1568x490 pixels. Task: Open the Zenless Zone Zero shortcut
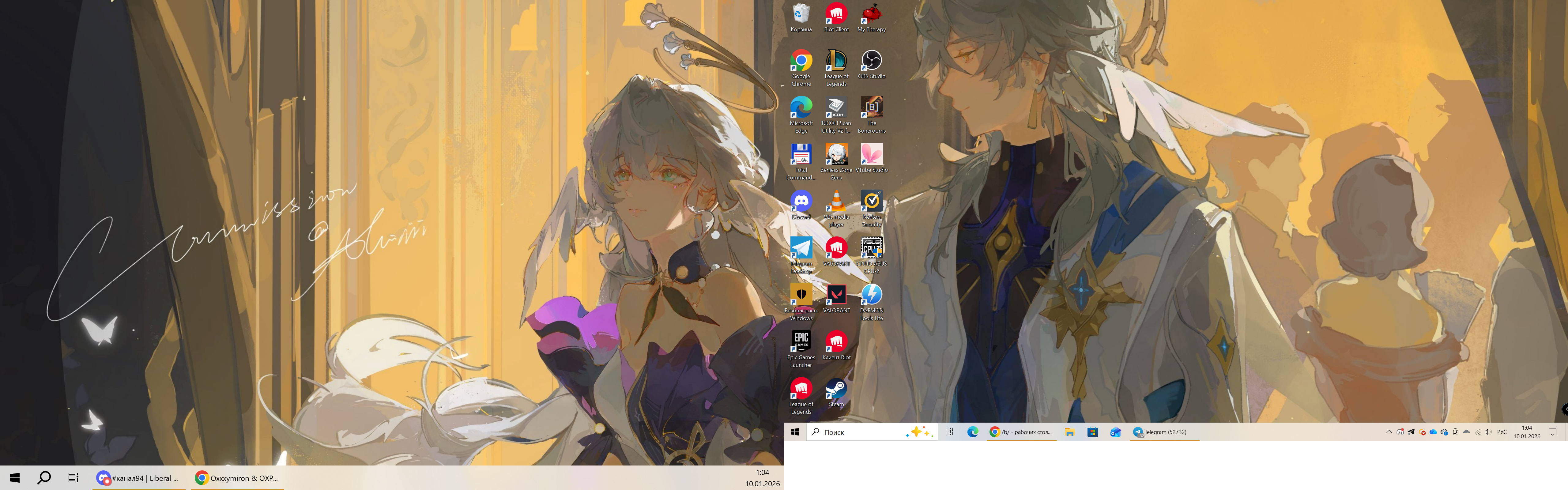(836, 155)
